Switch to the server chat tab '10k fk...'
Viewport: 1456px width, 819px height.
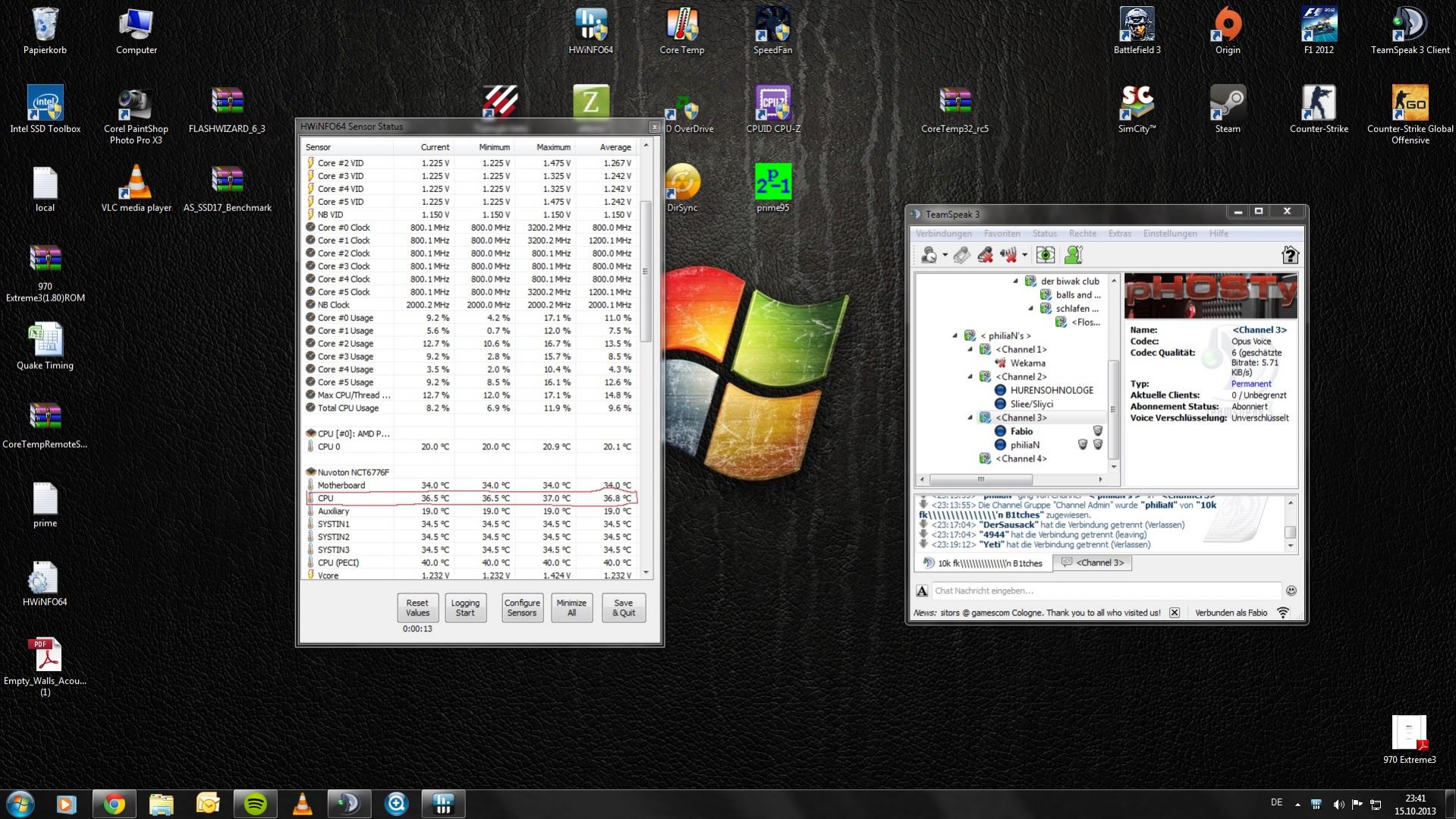(x=984, y=563)
